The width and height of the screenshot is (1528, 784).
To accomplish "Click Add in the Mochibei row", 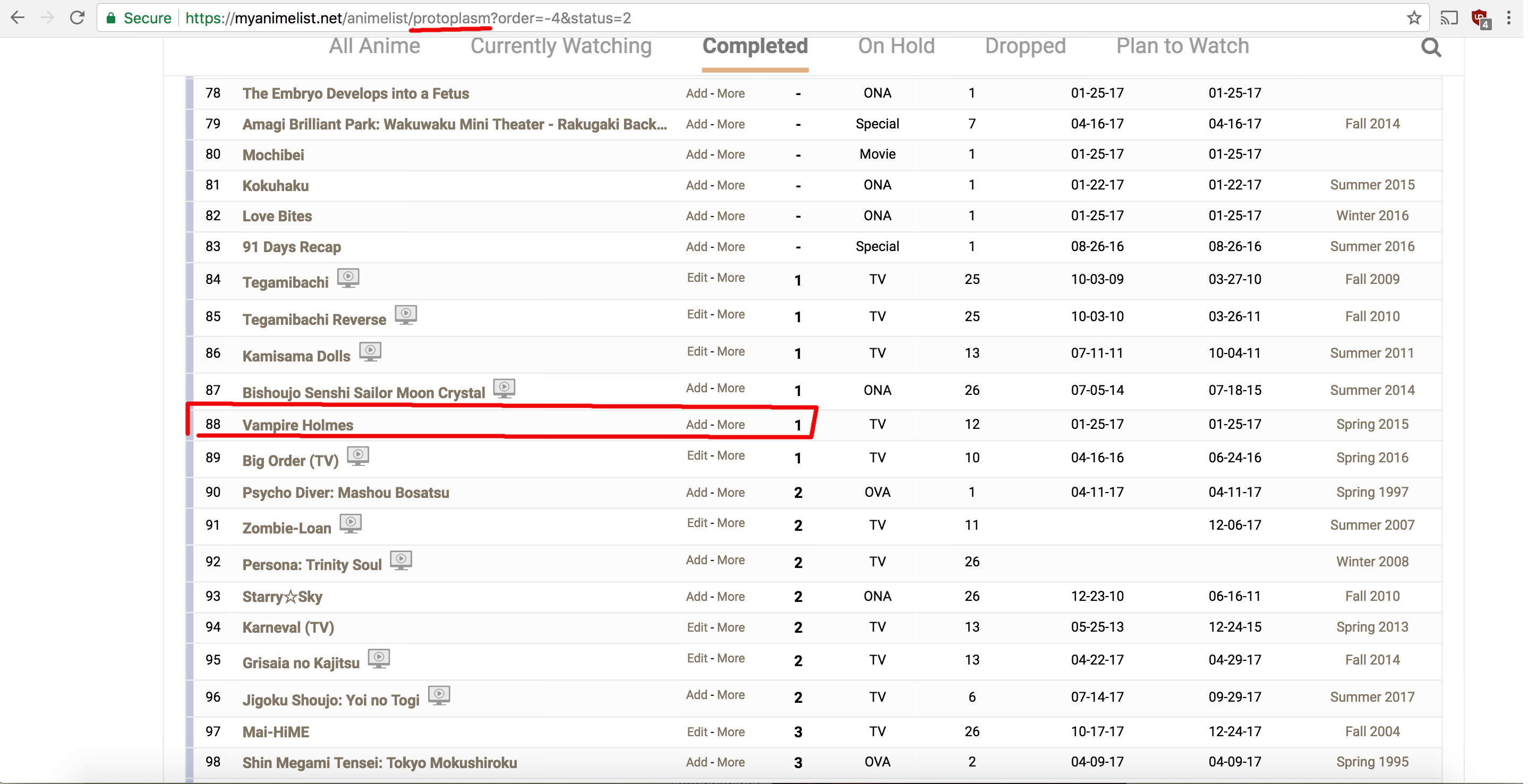I will [696, 155].
